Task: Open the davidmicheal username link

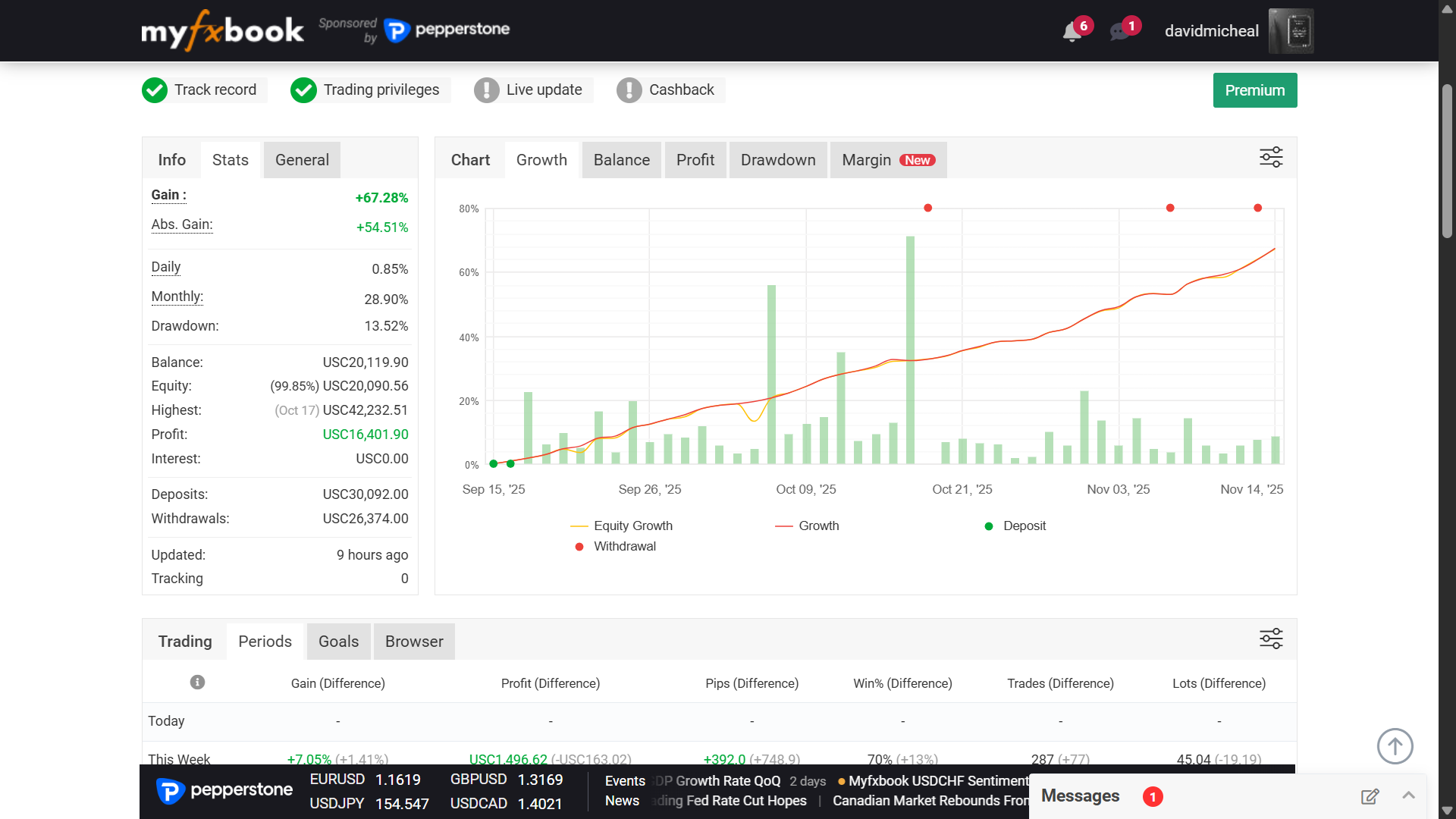Action: tap(1211, 31)
